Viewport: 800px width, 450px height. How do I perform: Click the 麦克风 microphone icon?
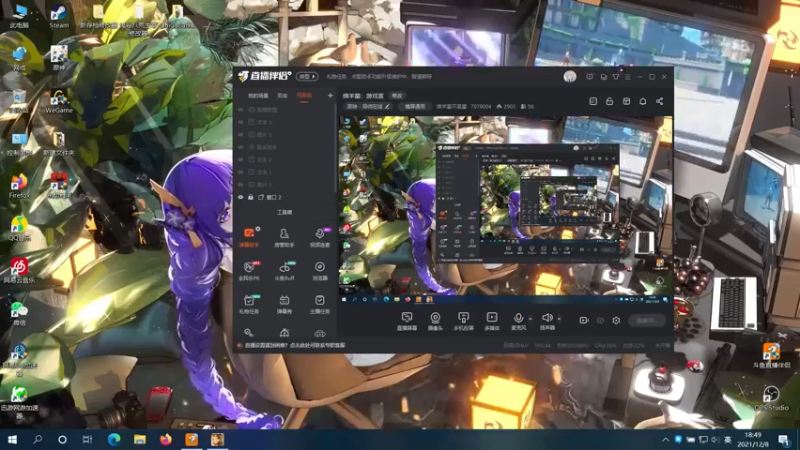(518, 318)
